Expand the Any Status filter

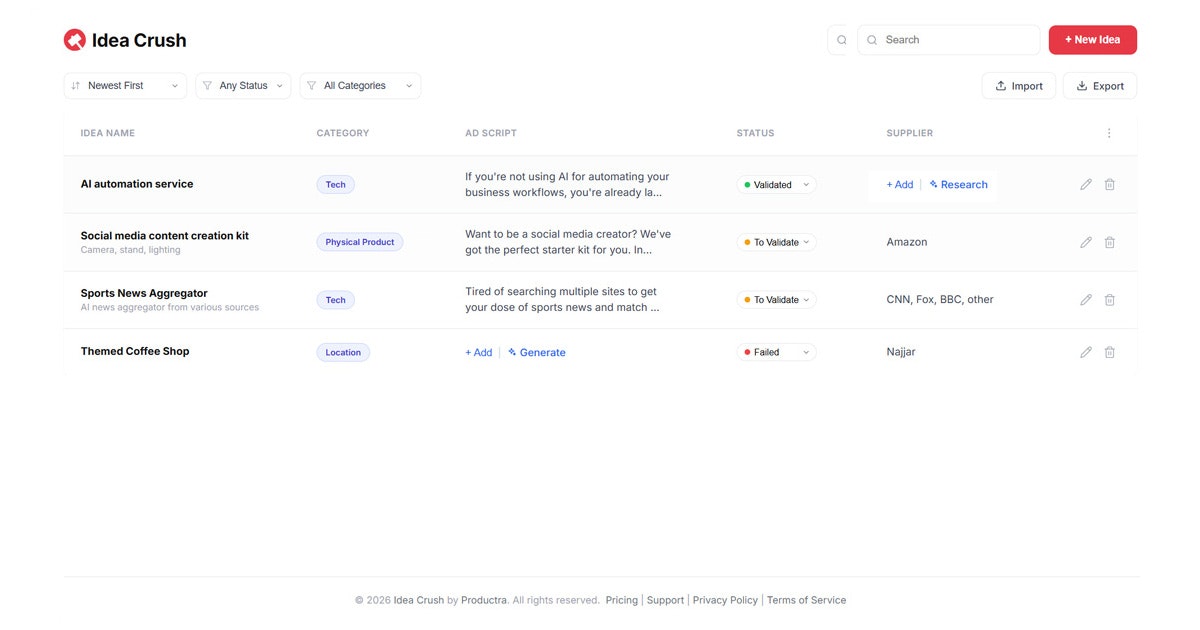243,86
